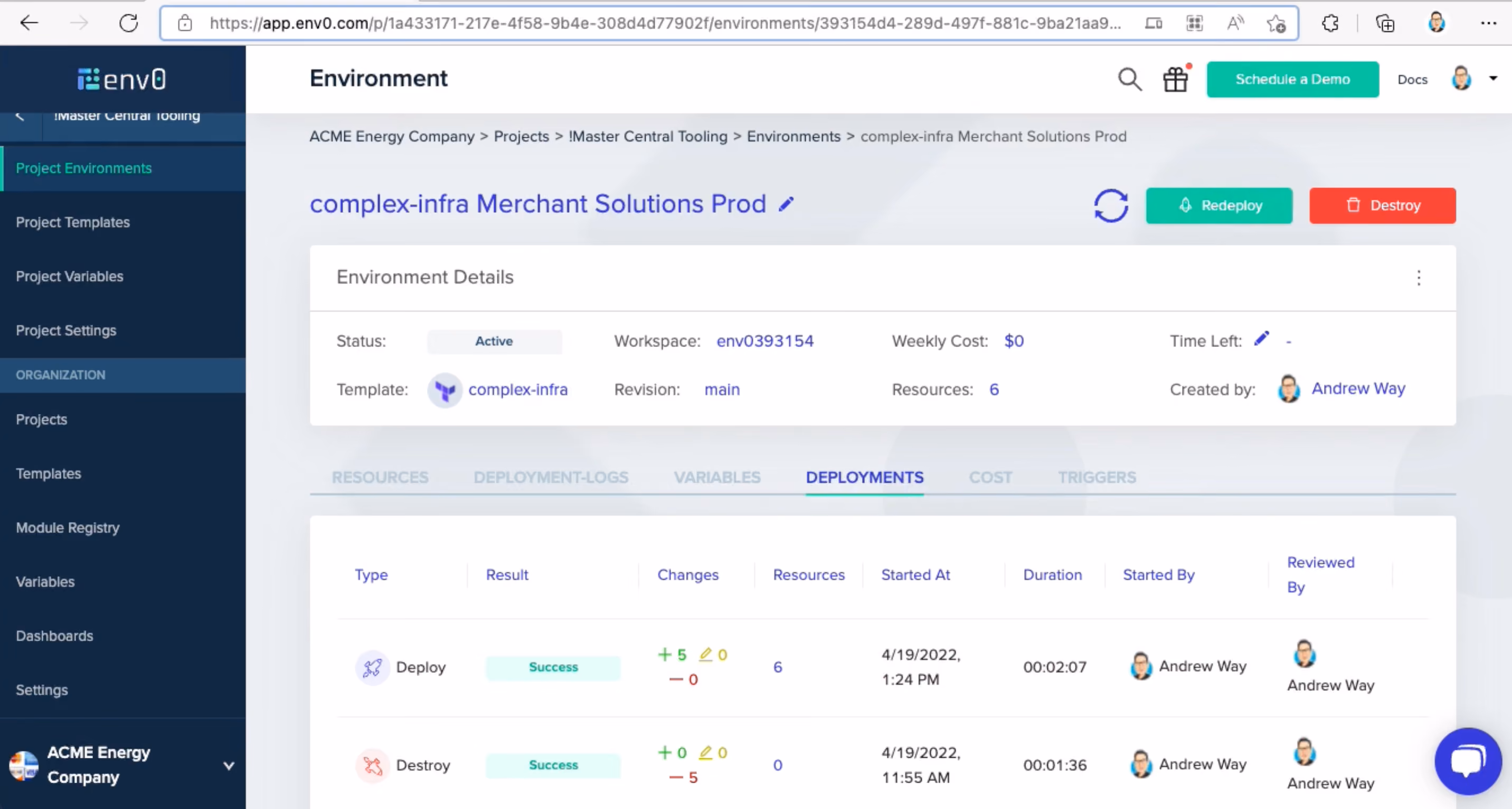Sort deployments by the Started At column

915,575
